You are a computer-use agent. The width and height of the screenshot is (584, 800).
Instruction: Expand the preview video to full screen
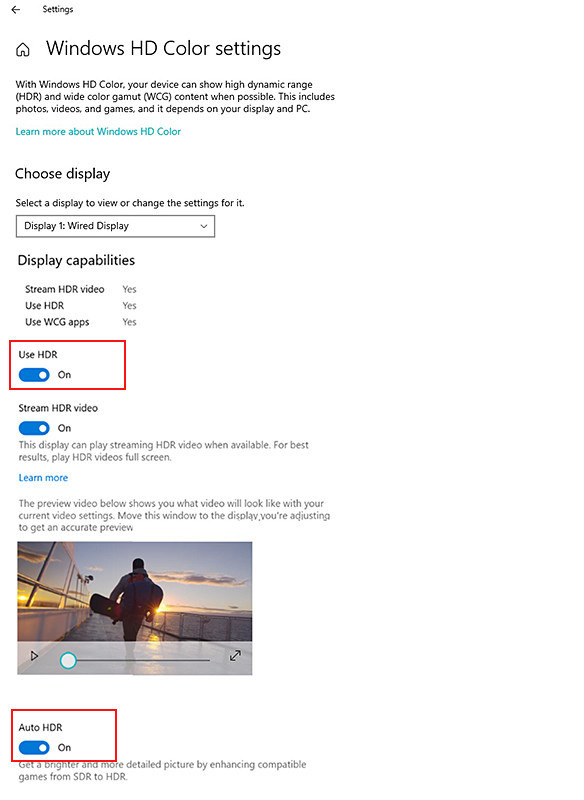pos(237,655)
